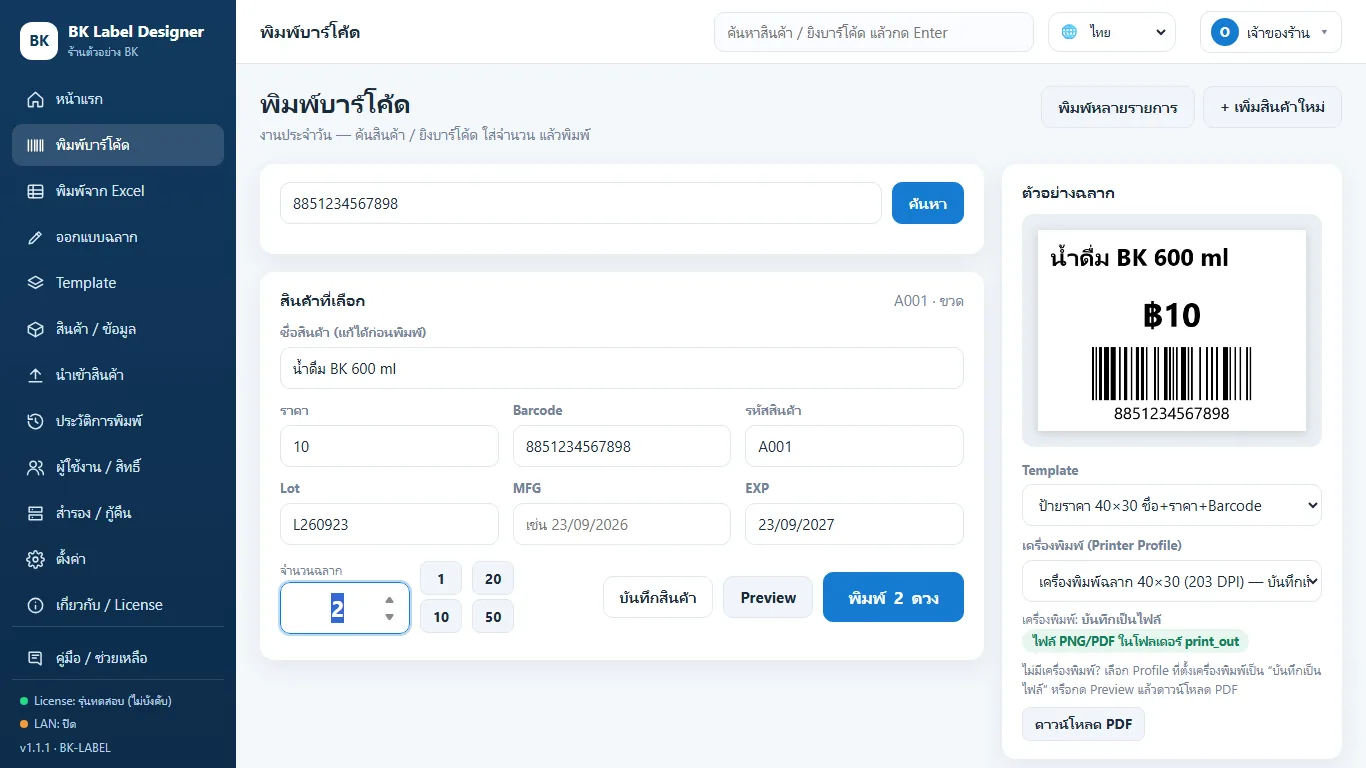Click the globe icon next to language selector
Image resolution: width=1366 pixels, height=768 pixels.
[x=1070, y=32]
